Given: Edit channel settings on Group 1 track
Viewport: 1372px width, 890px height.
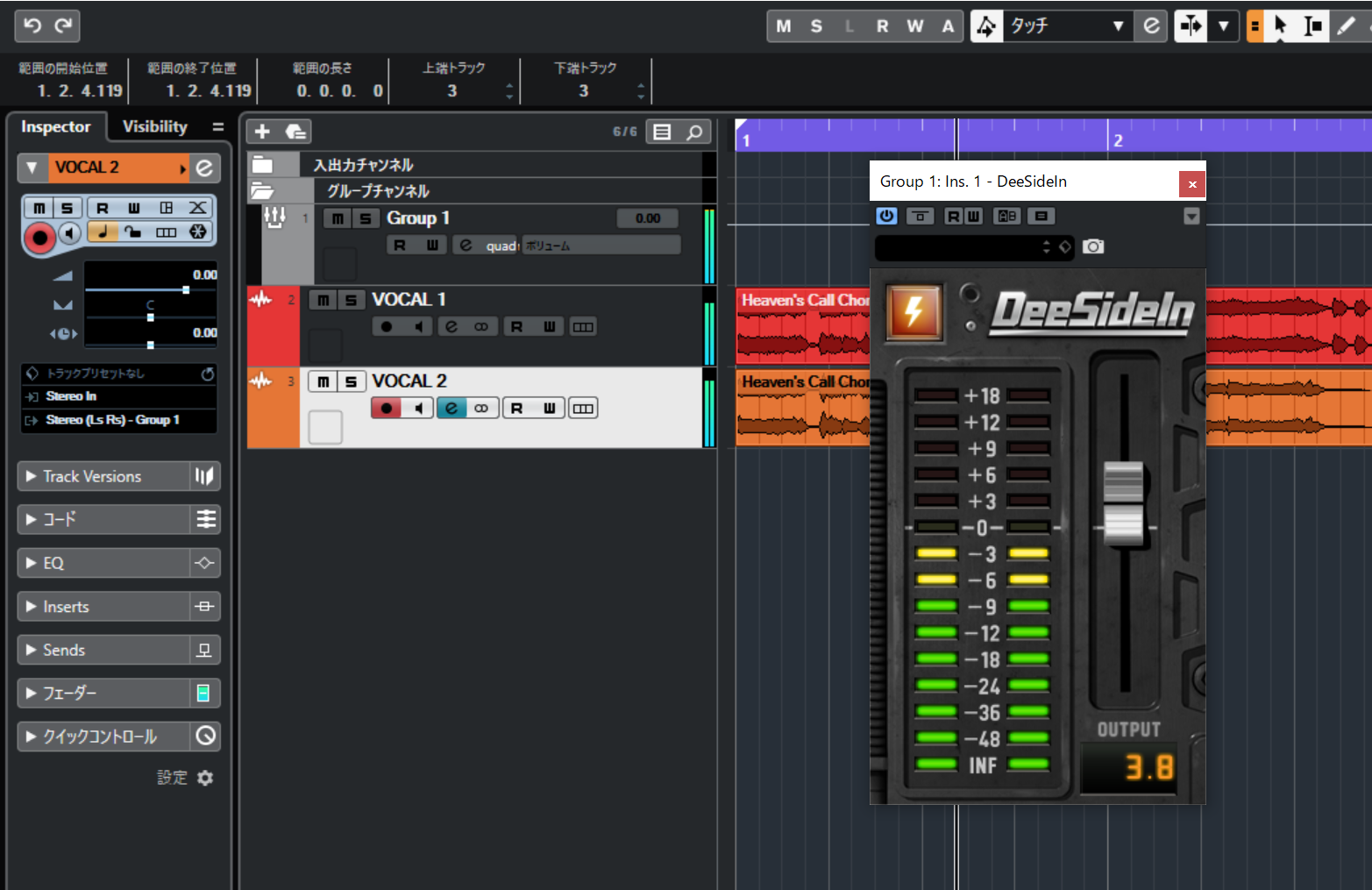Looking at the screenshot, I should point(466,246).
